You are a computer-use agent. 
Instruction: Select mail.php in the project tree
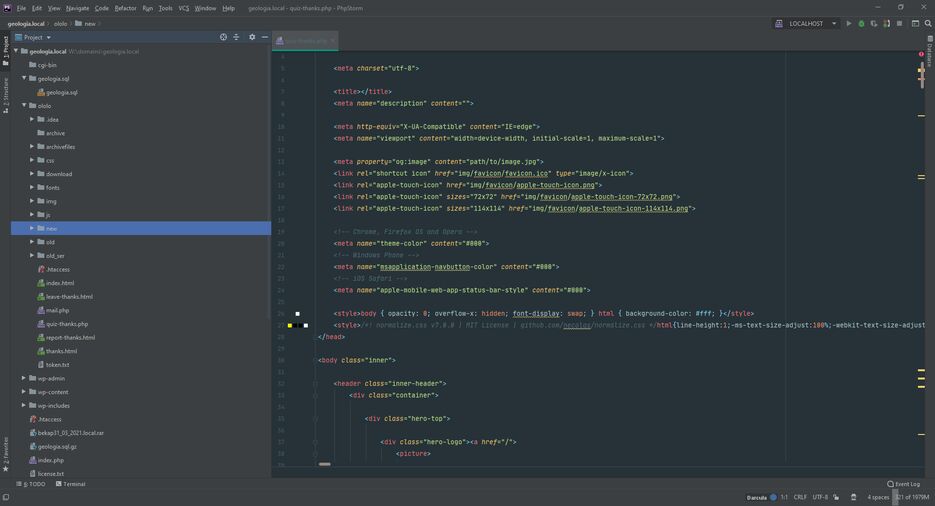[x=57, y=311]
